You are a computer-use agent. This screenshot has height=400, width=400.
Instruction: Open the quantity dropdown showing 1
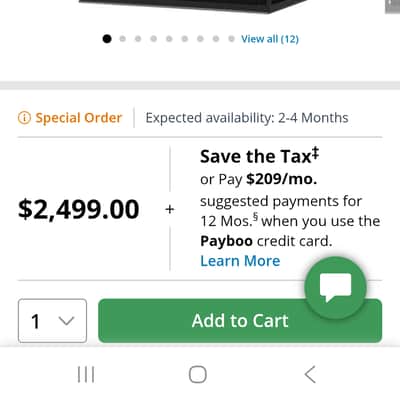[x=52, y=321]
